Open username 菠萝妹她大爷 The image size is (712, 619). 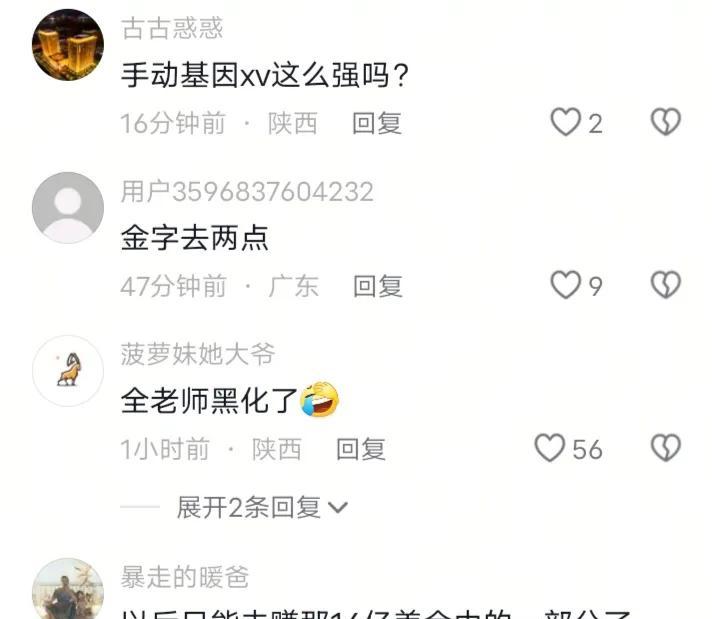pos(198,354)
